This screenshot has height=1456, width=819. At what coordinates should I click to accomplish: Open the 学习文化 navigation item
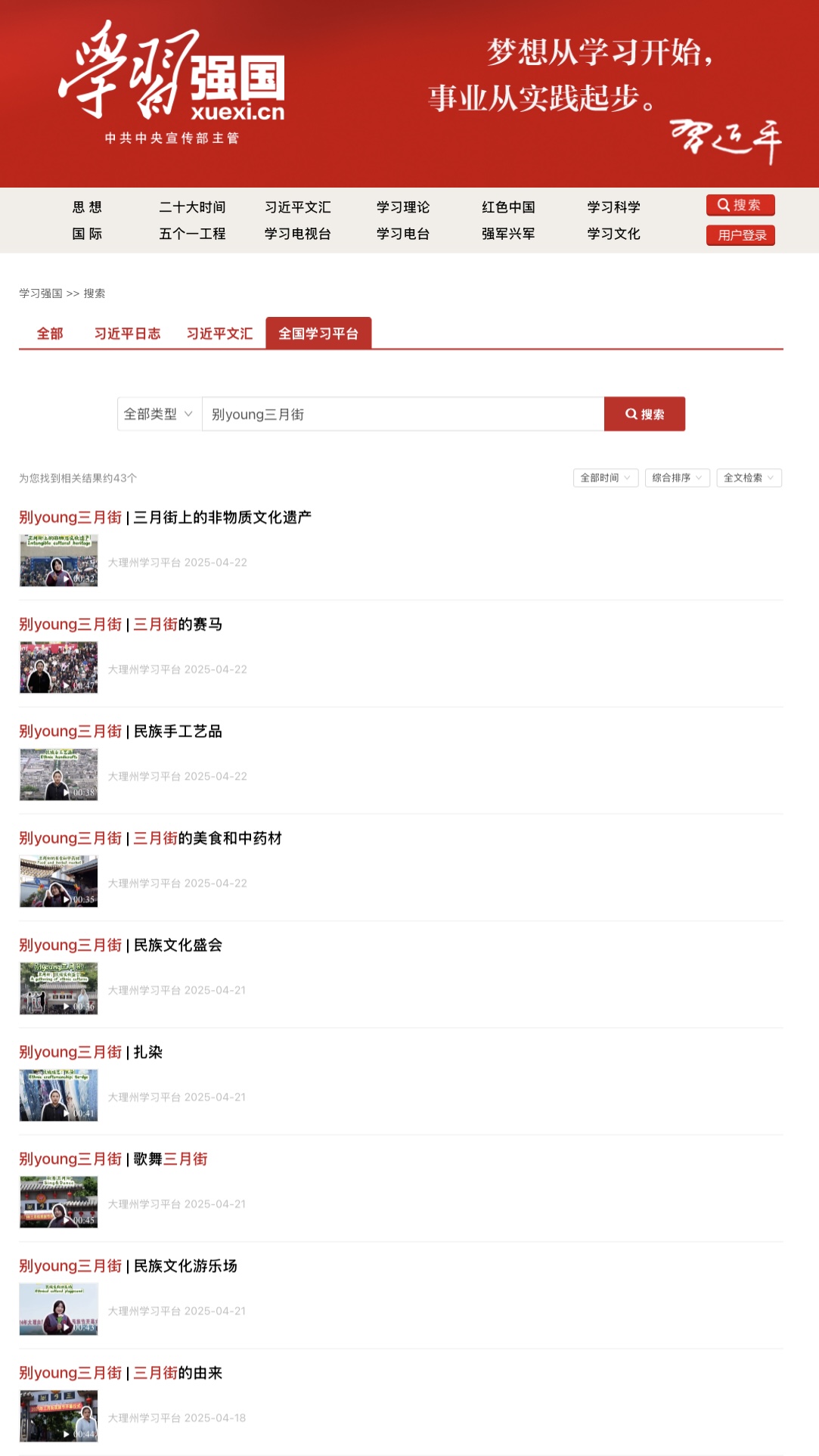click(613, 234)
